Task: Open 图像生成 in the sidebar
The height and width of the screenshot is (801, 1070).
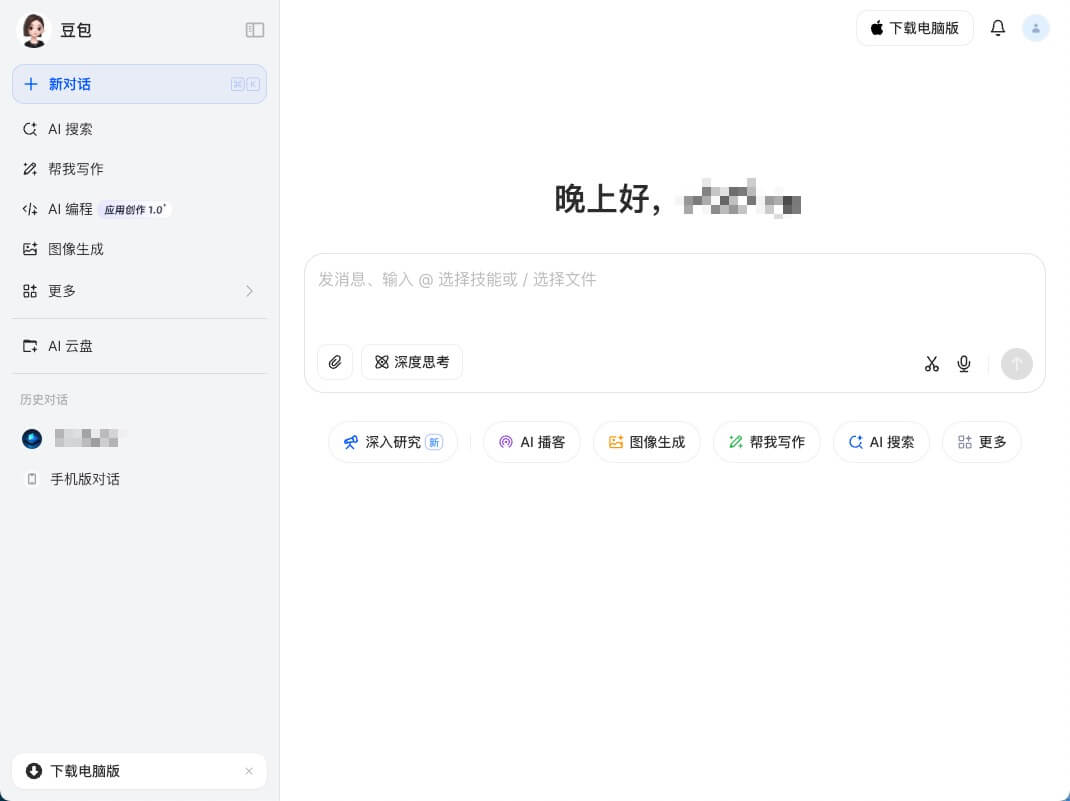Action: click(x=139, y=249)
